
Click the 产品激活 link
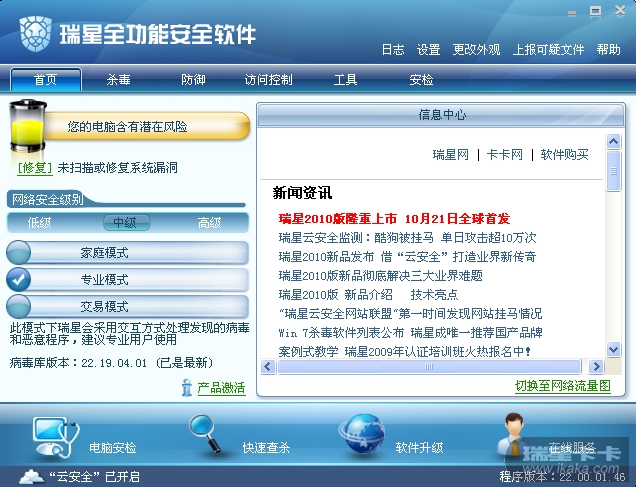[x=221, y=388]
